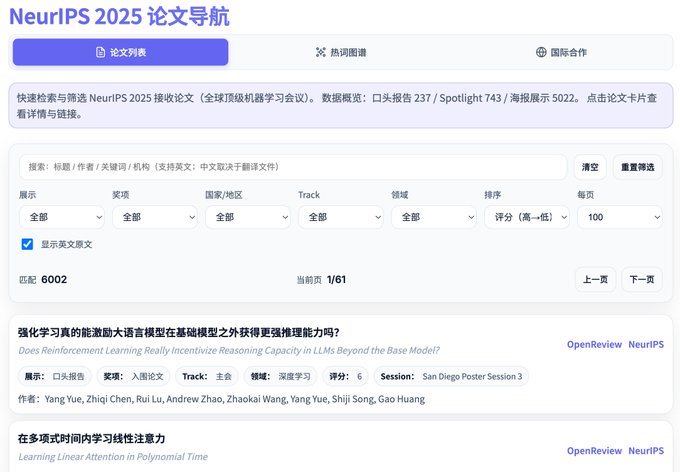Switch to the 热词图谱 tab
680x472 pixels.
tap(341, 52)
